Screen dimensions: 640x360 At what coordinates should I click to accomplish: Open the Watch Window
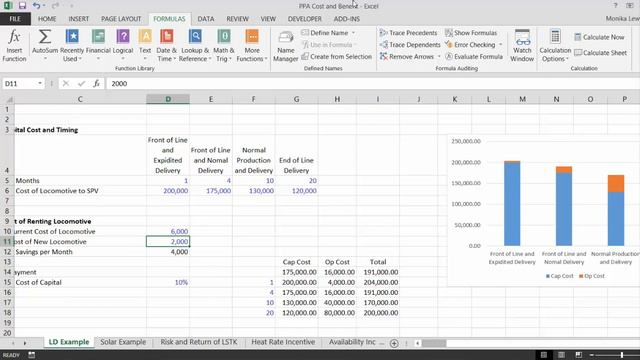coord(522,46)
